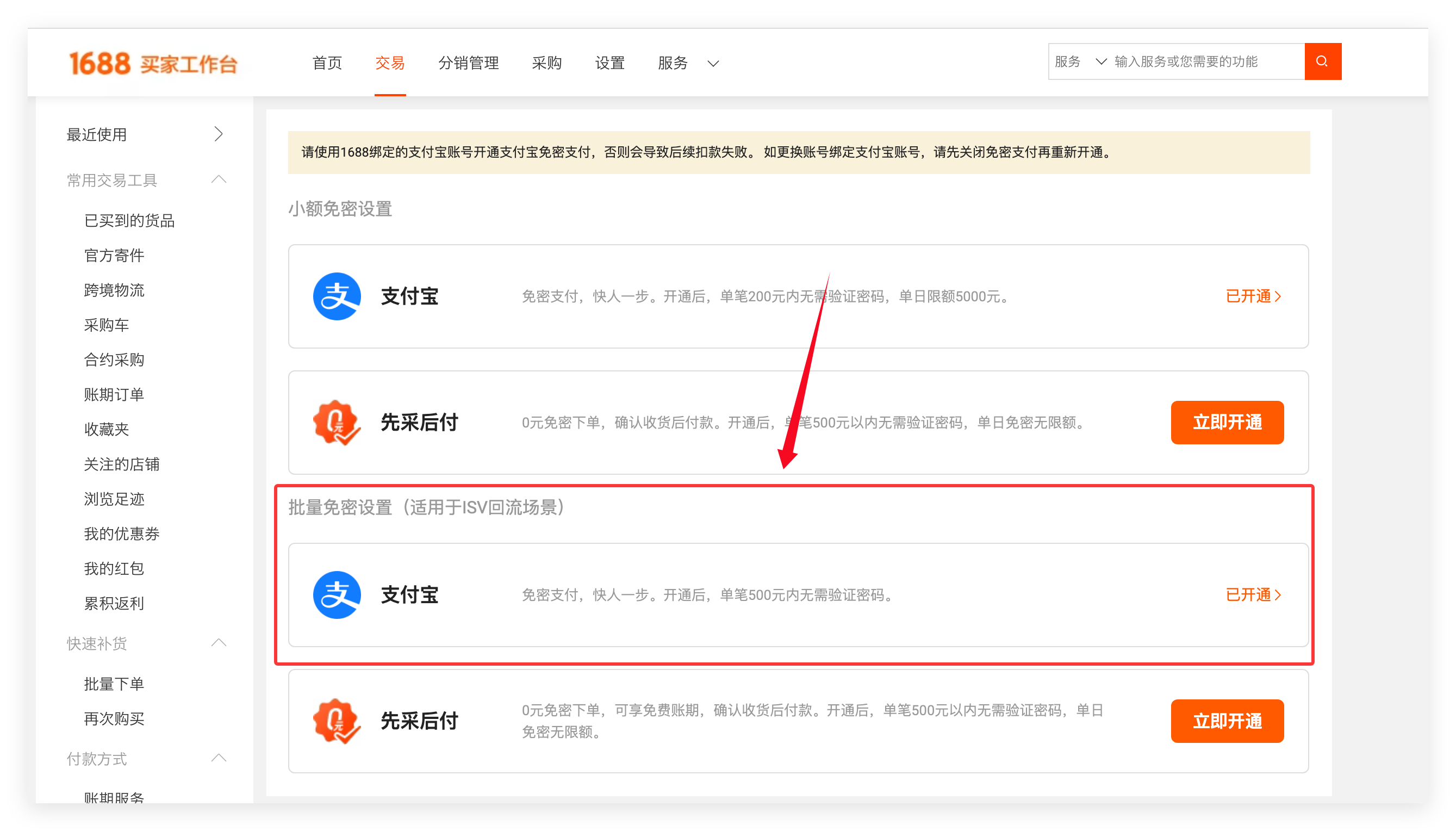Open the 分销管理 menu tab

pyautogui.click(x=469, y=63)
